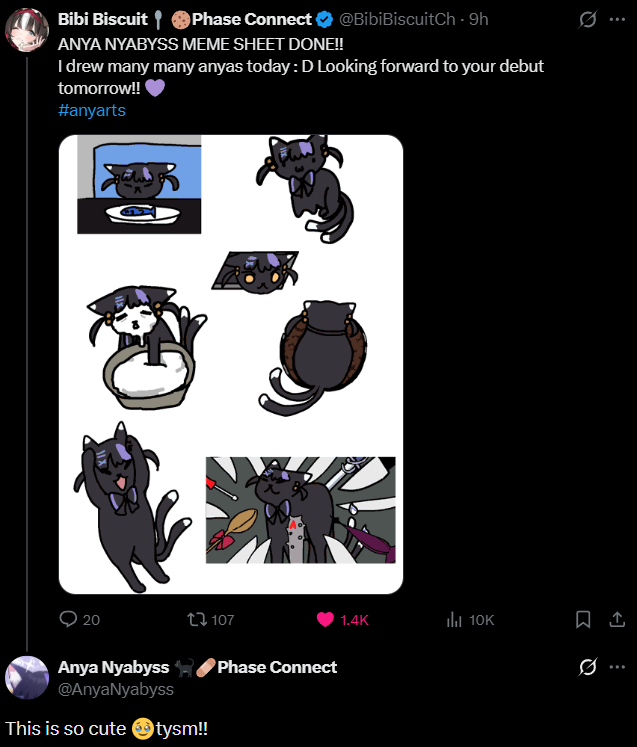Click the Anya Nyabyss display name
637x747 pixels.
(x=113, y=667)
